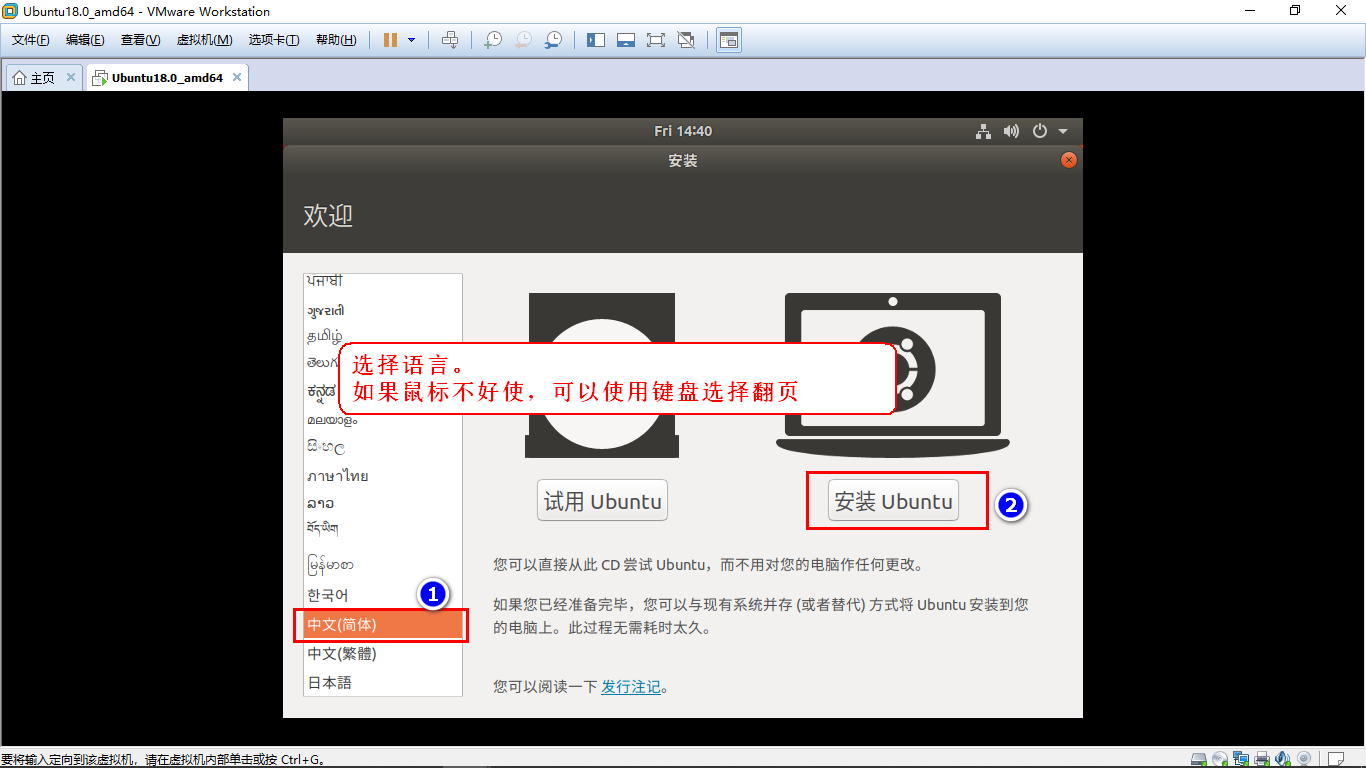Image resolution: width=1366 pixels, height=768 pixels.
Task: Open the Fri 14:40 clock in the top bar
Action: [x=683, y=131]
